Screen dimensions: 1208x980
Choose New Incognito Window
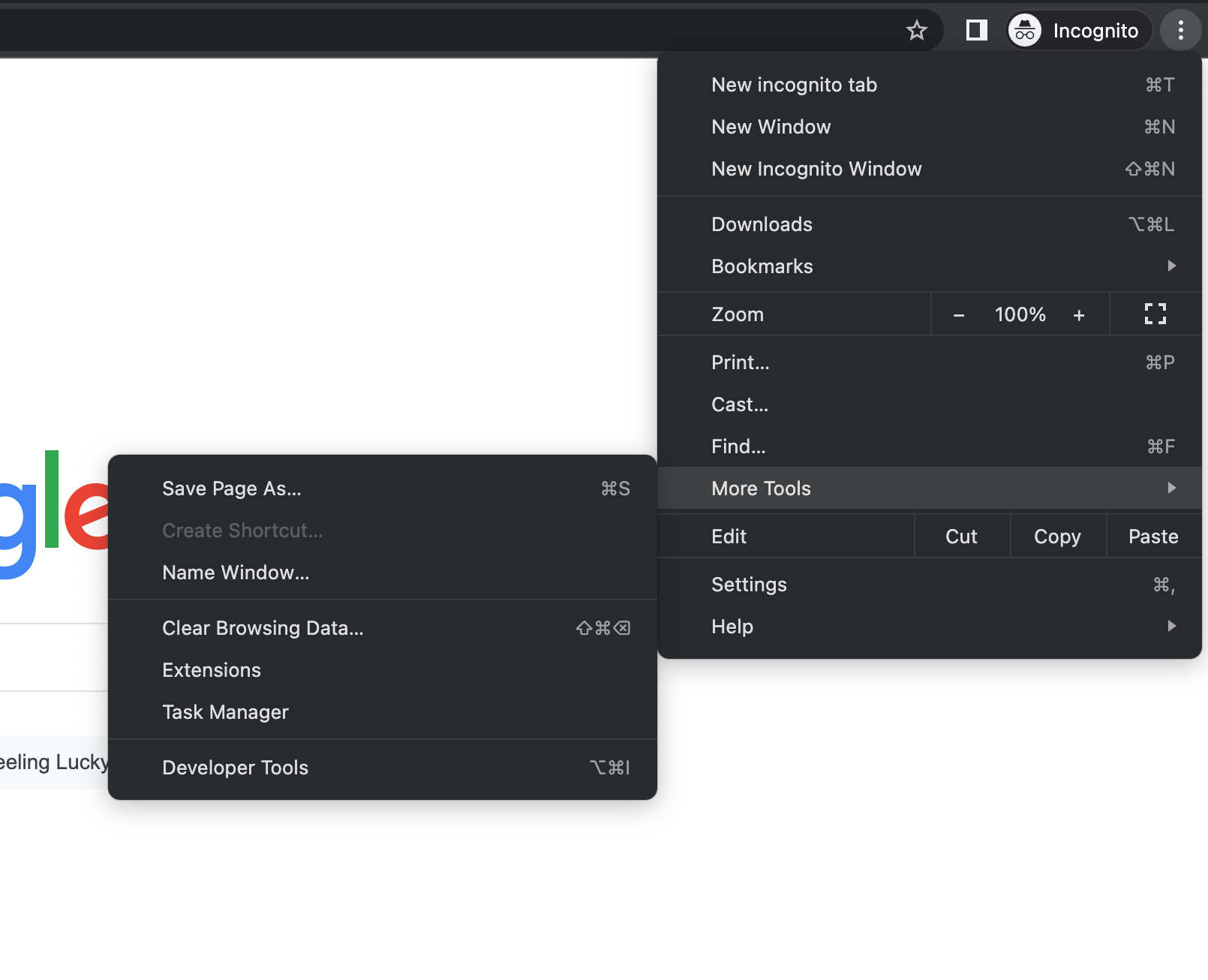(x=930, y=169)
